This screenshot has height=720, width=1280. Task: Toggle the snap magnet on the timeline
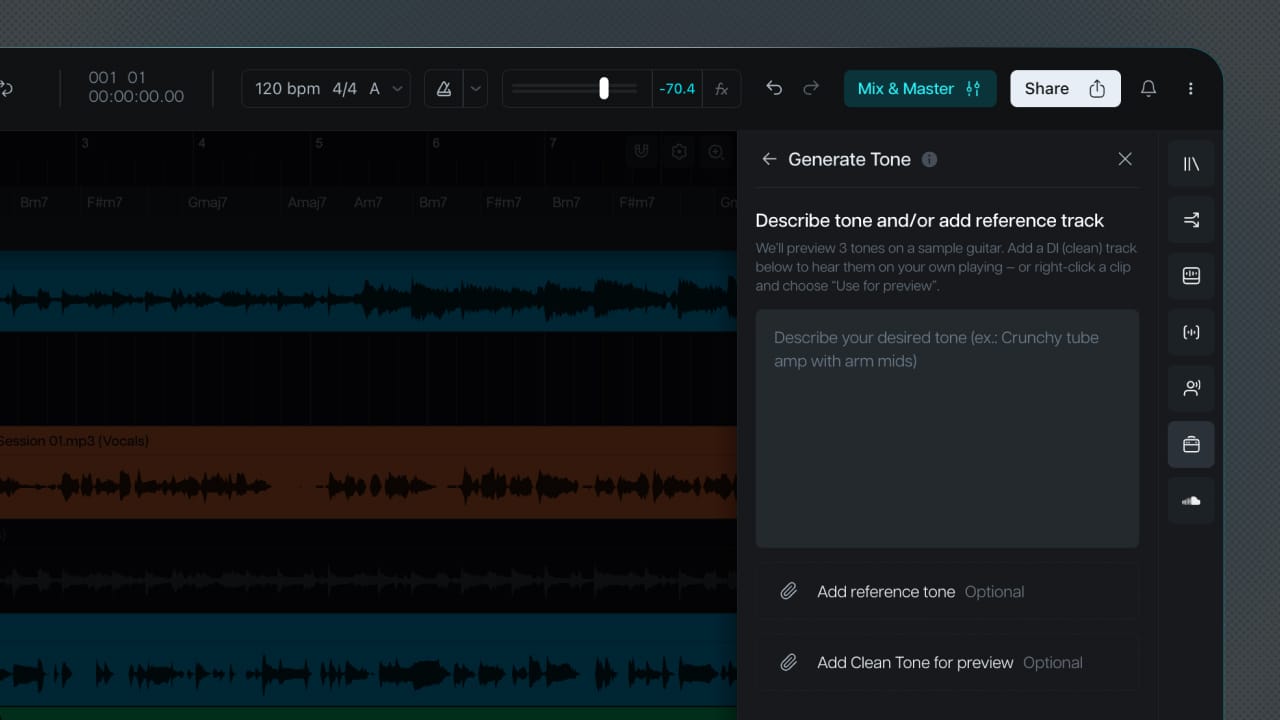(642, 152)
